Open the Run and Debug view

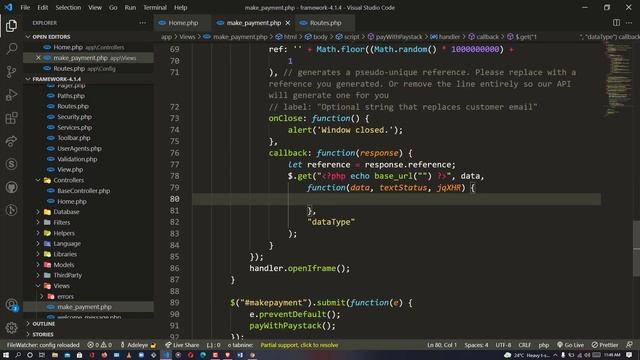(11, 95)
